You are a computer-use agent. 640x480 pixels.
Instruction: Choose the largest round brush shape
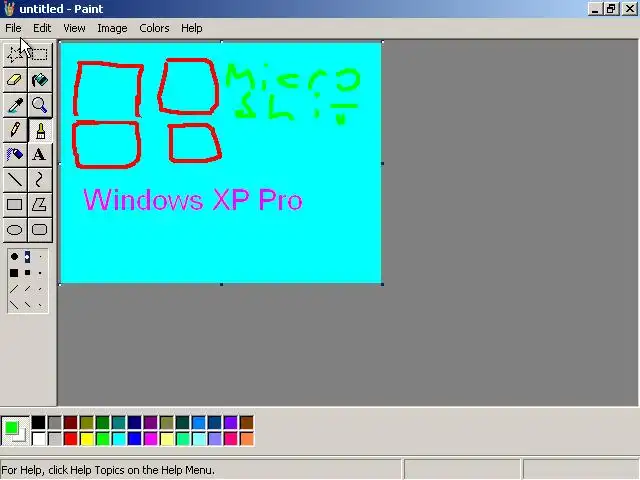tap(14, 257)
